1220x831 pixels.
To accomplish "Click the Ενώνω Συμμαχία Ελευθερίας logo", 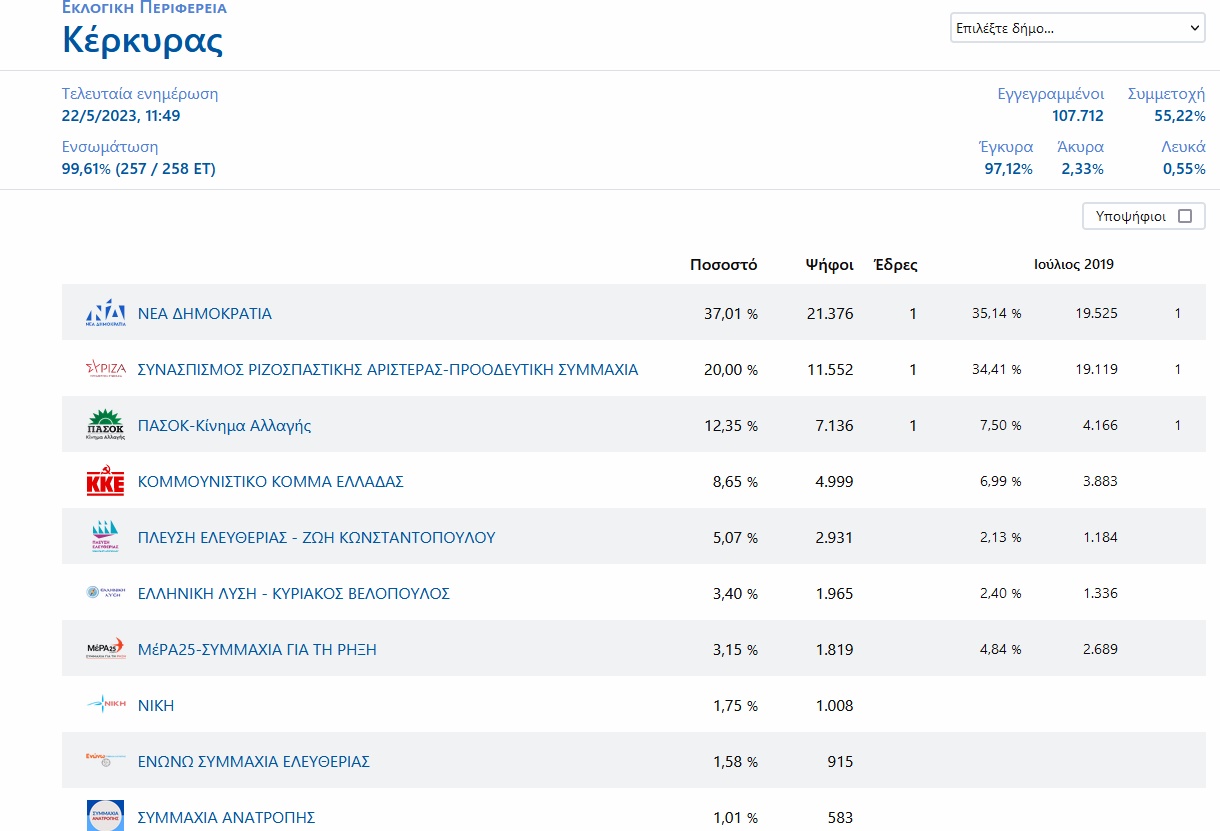I will (105, 761).
